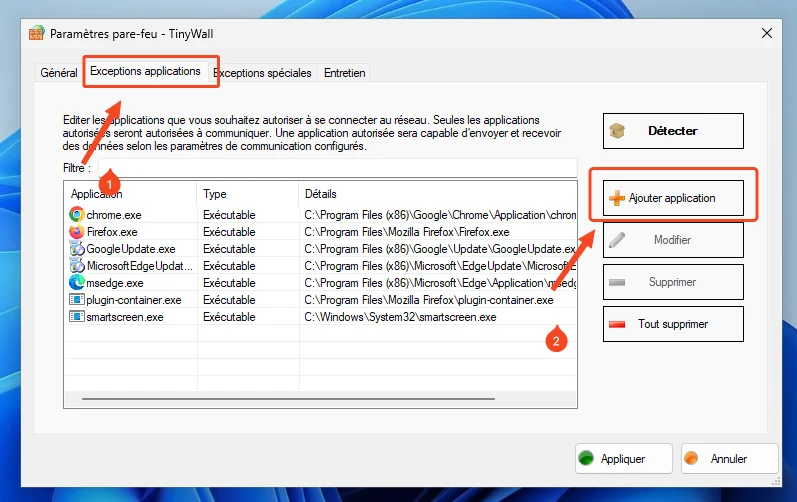The image size is (797, 502).
Task: Click the Firefox.exe icon in list
Action: point(77,232)
